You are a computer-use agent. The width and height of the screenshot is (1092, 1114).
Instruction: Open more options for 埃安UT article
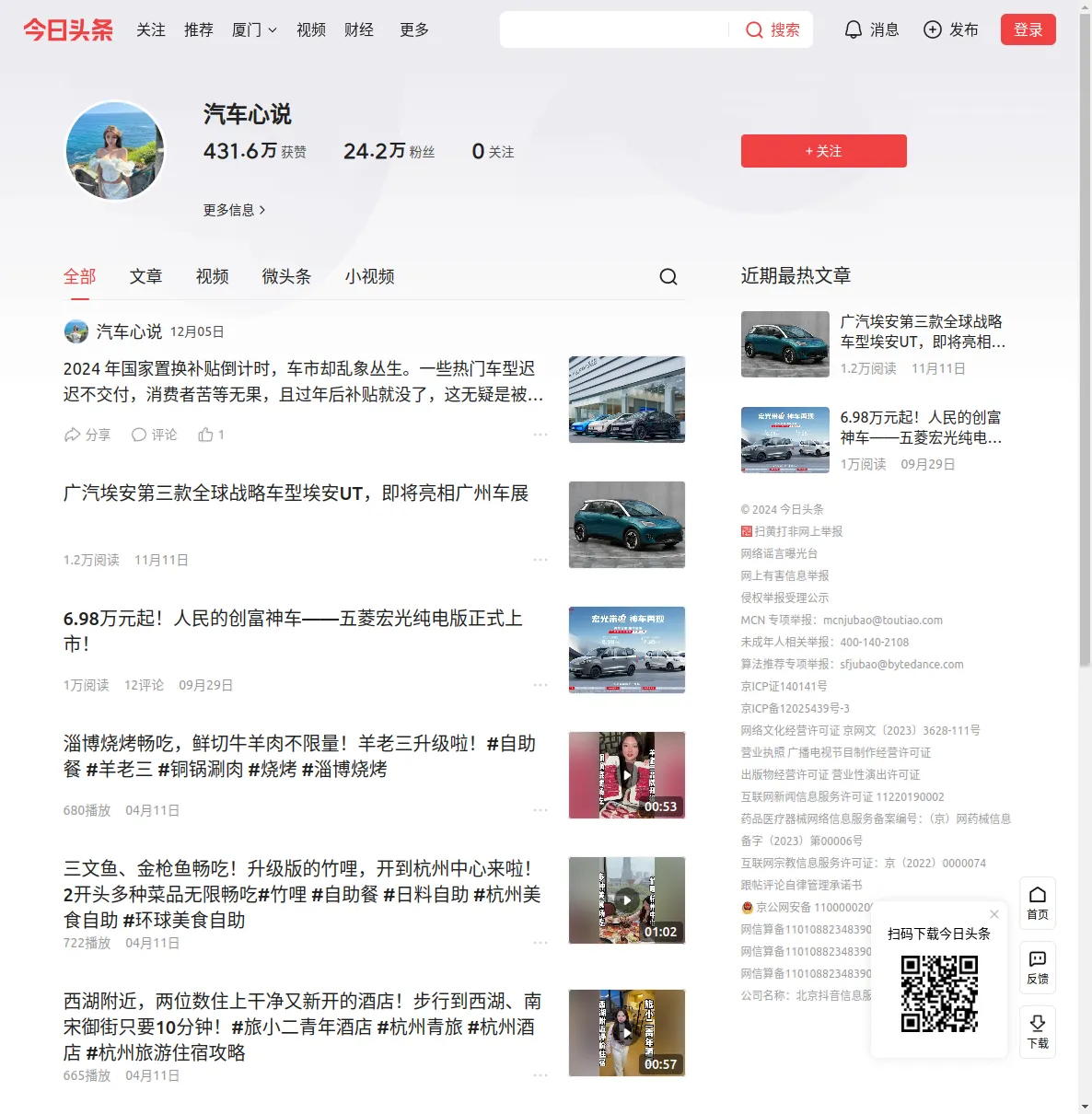click(x=540, y=560)
